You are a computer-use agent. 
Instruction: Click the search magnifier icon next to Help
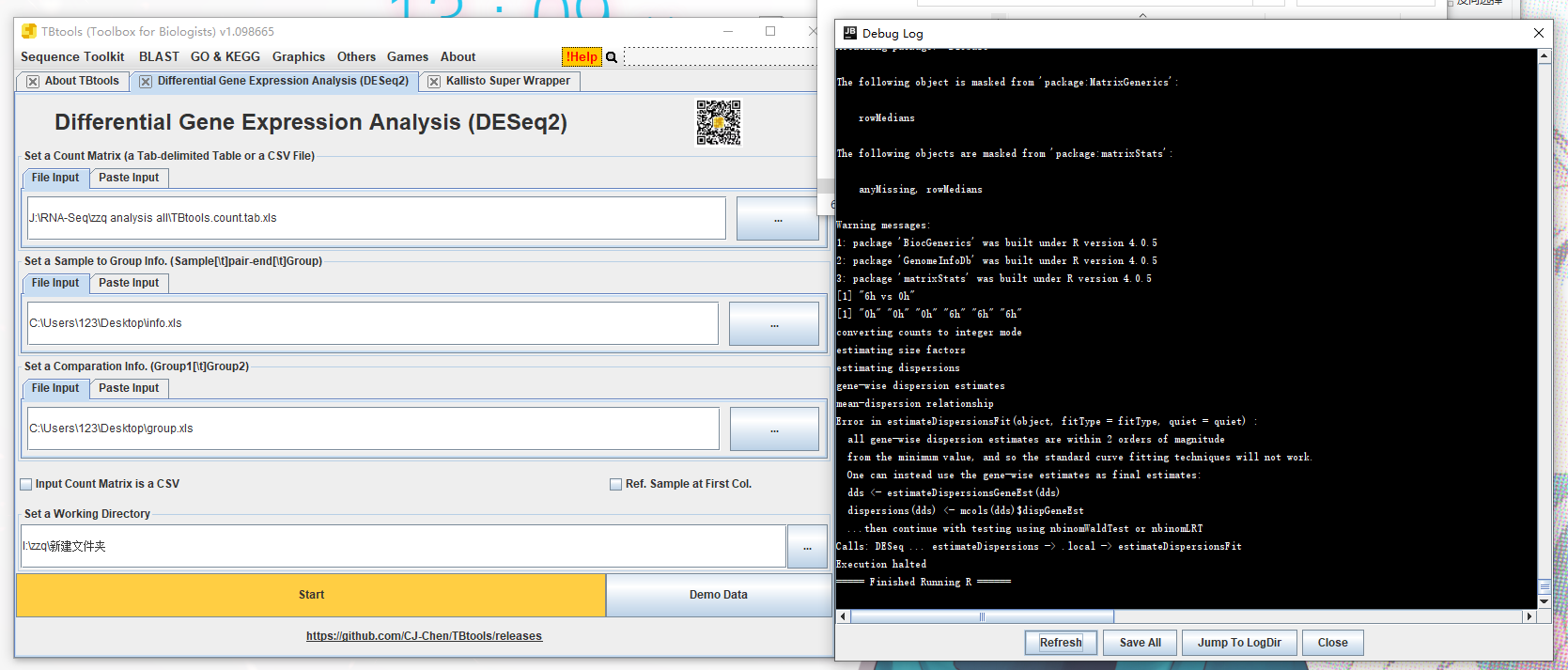point(612,57)
